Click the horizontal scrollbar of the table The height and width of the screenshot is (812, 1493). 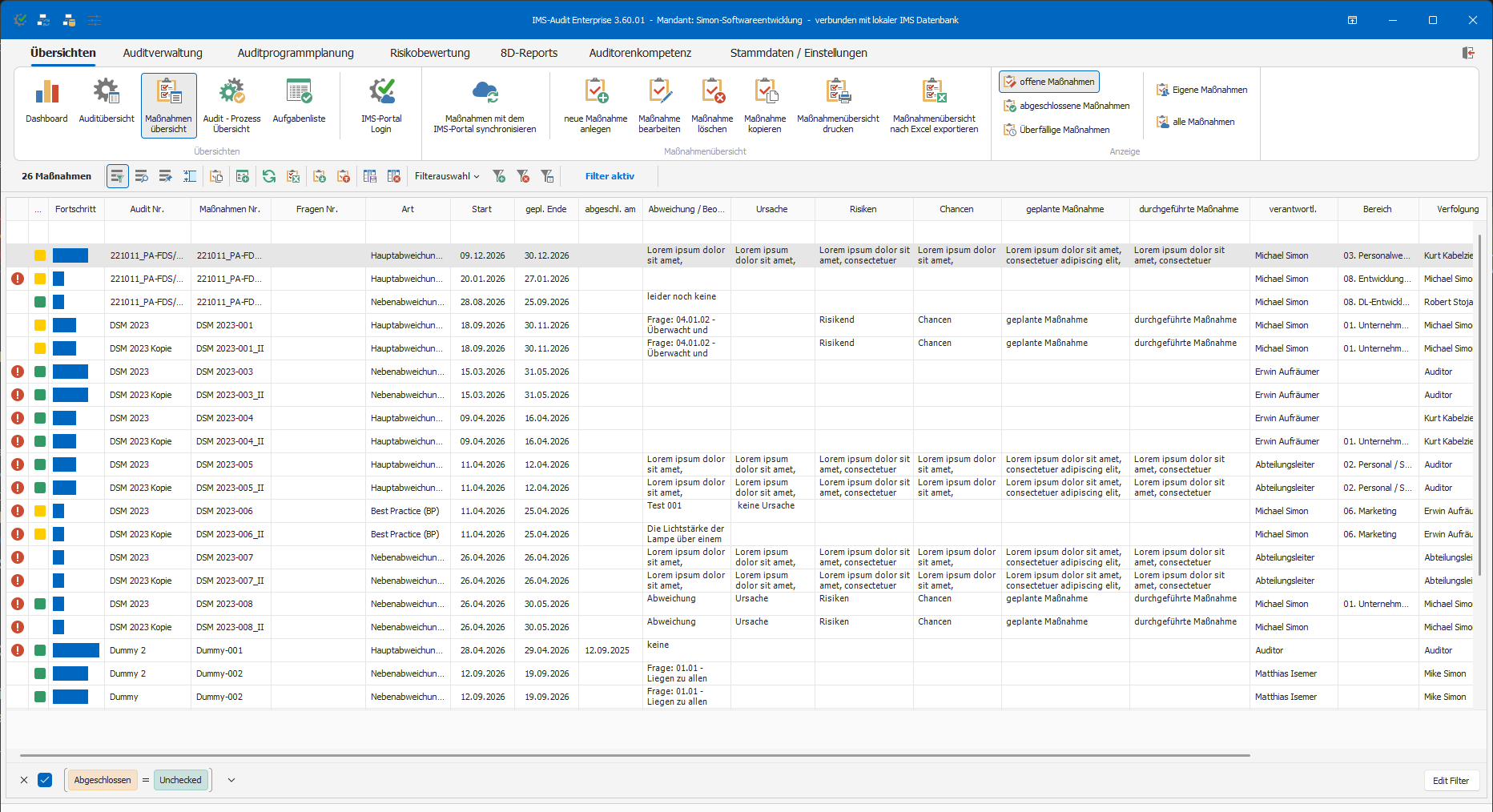pyautogui.click(x=634, y=755)
